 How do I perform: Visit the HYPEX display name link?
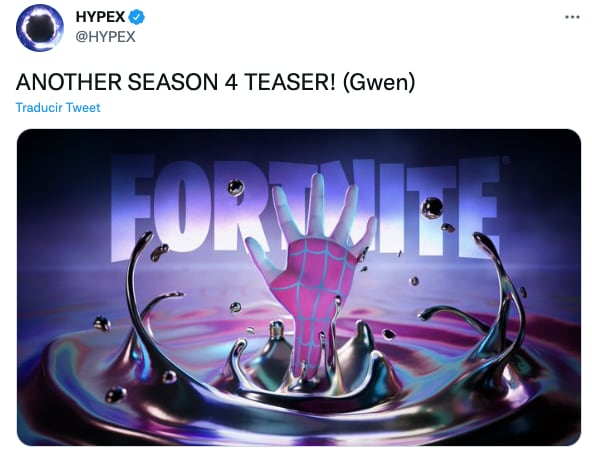[x=100, y=17]
